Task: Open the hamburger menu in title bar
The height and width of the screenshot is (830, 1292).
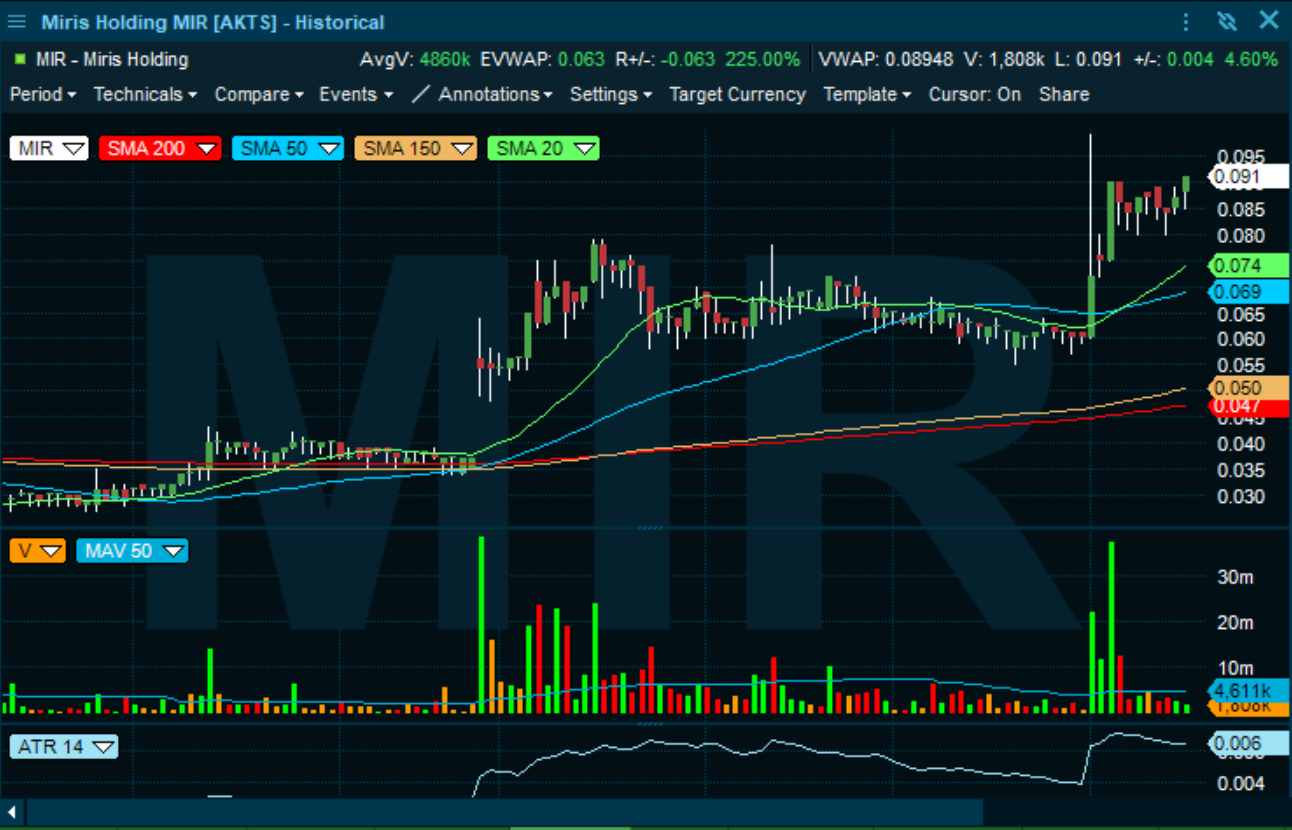Action: pos(17,21)
